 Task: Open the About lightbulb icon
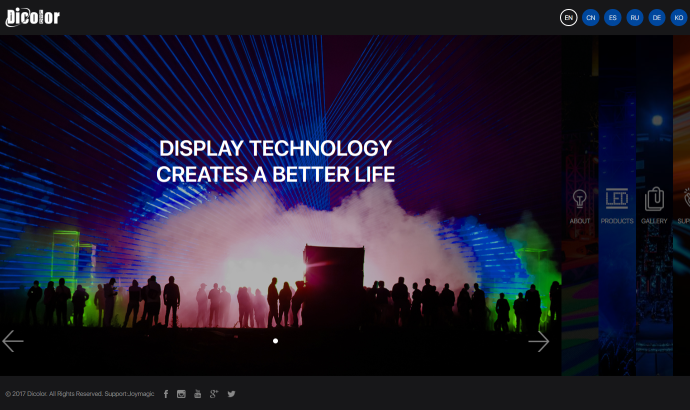pos(580,199)
